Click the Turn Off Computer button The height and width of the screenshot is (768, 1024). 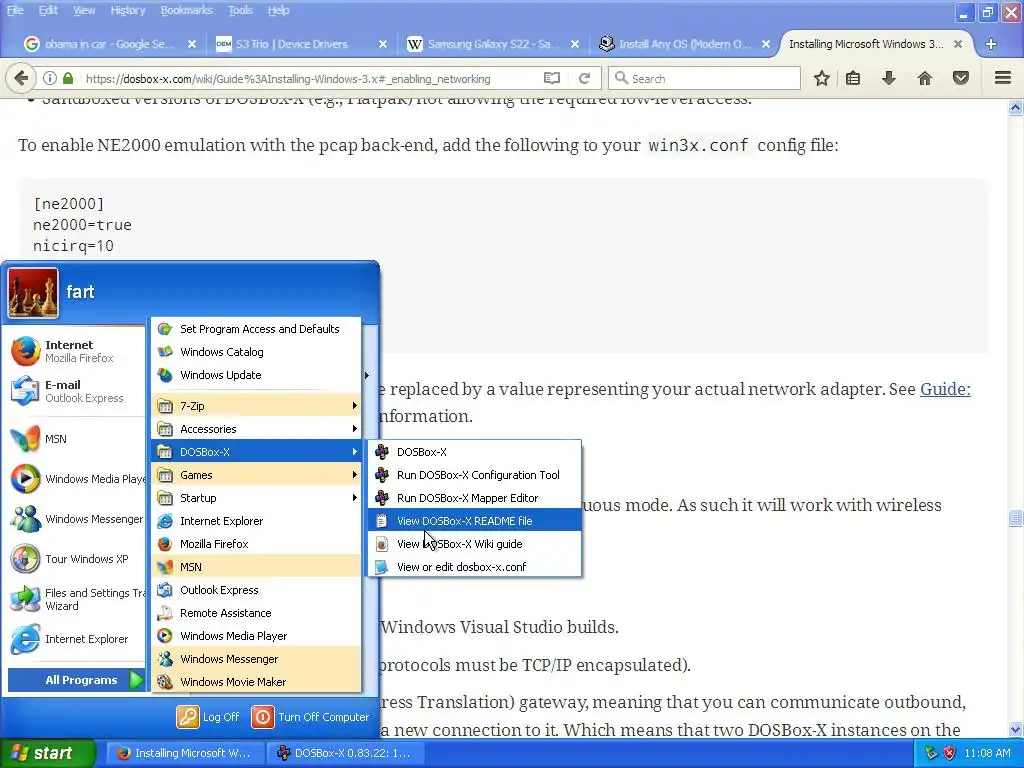(311, 717)
